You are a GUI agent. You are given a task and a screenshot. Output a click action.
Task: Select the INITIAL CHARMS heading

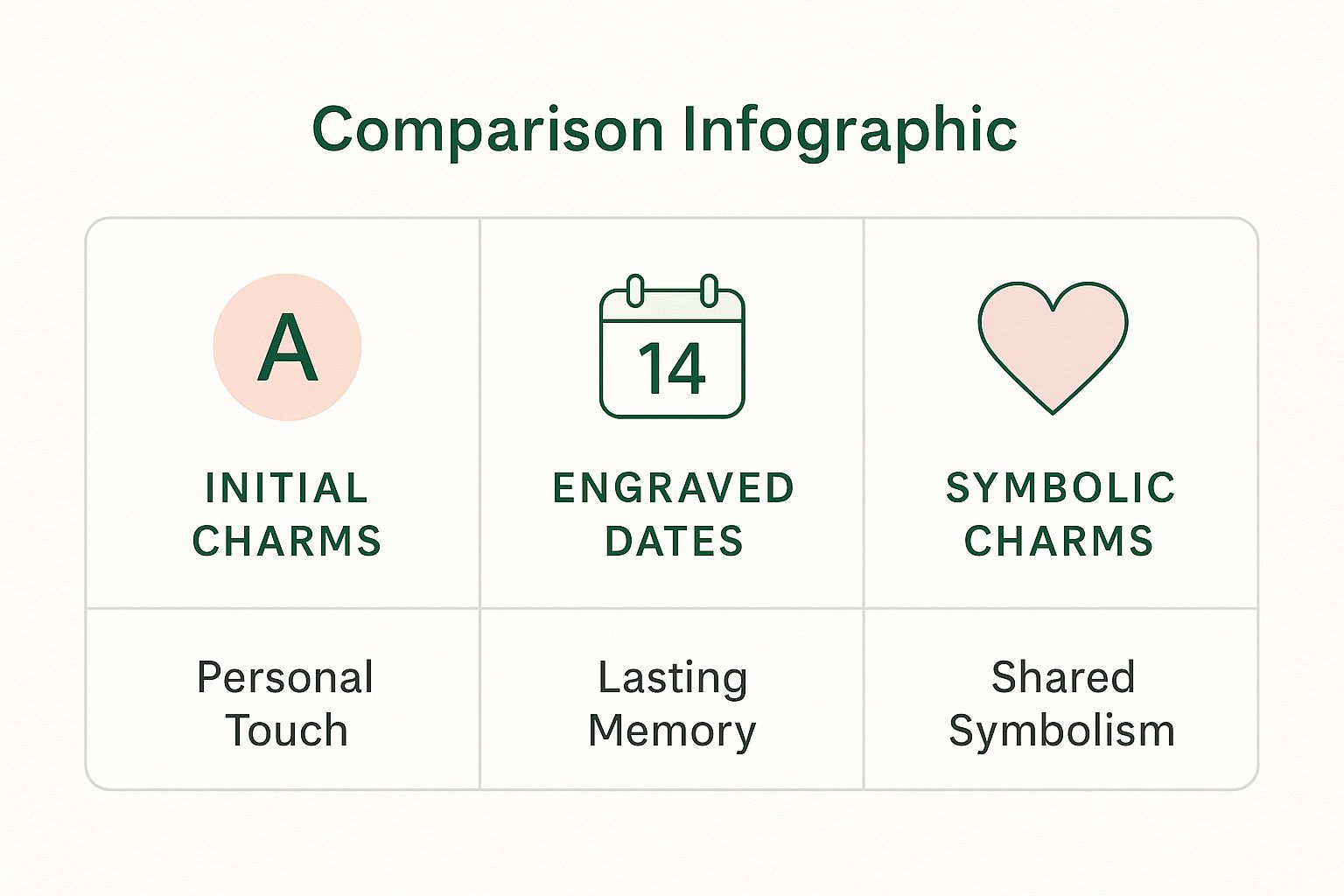click(x=287, y=514)
